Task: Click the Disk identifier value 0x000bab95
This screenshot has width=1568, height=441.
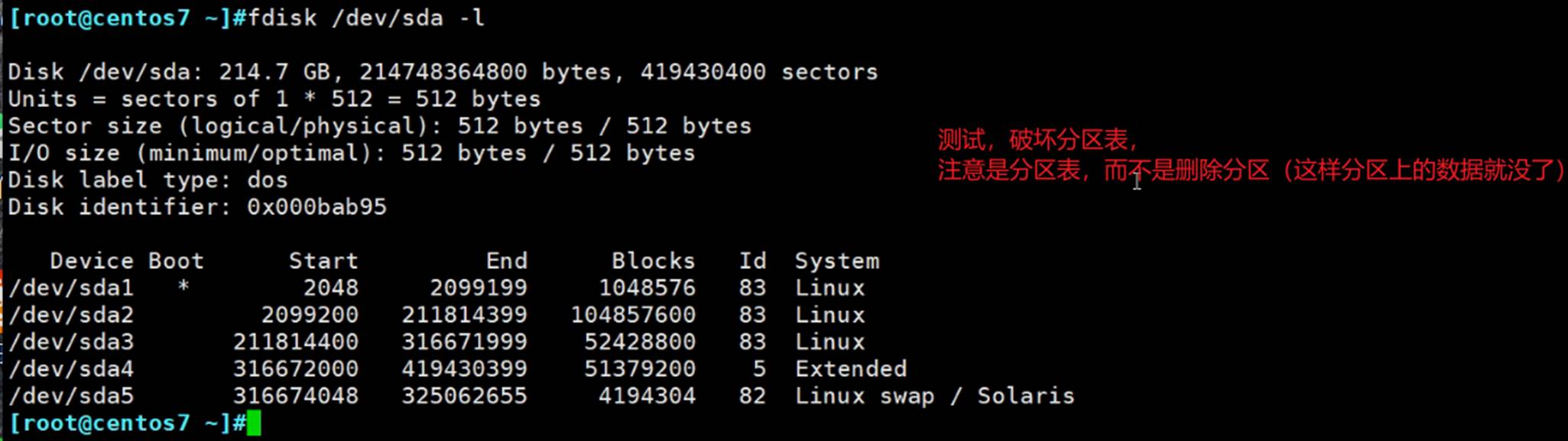Action: (x=317, y=207)
